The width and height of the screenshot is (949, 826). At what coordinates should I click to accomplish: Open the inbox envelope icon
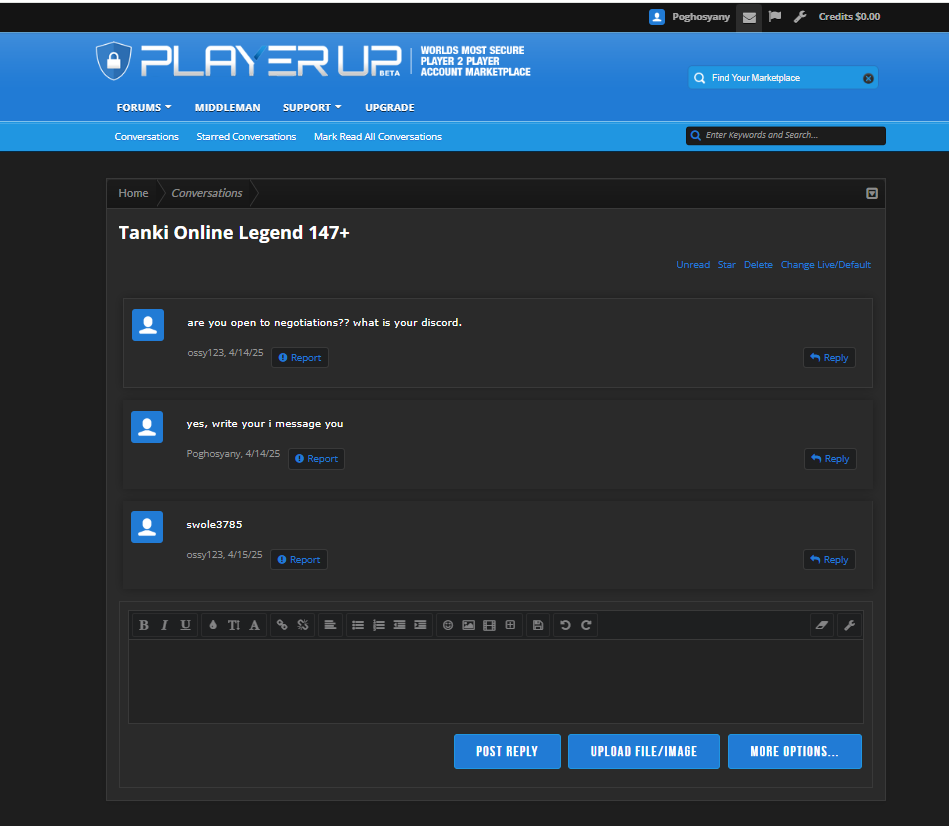pos(749,17)
